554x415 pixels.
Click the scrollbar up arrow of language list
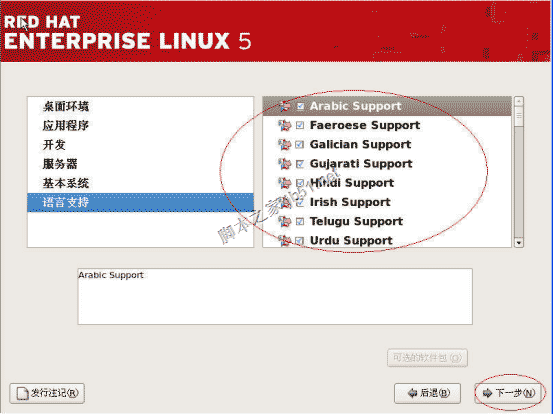519,102
